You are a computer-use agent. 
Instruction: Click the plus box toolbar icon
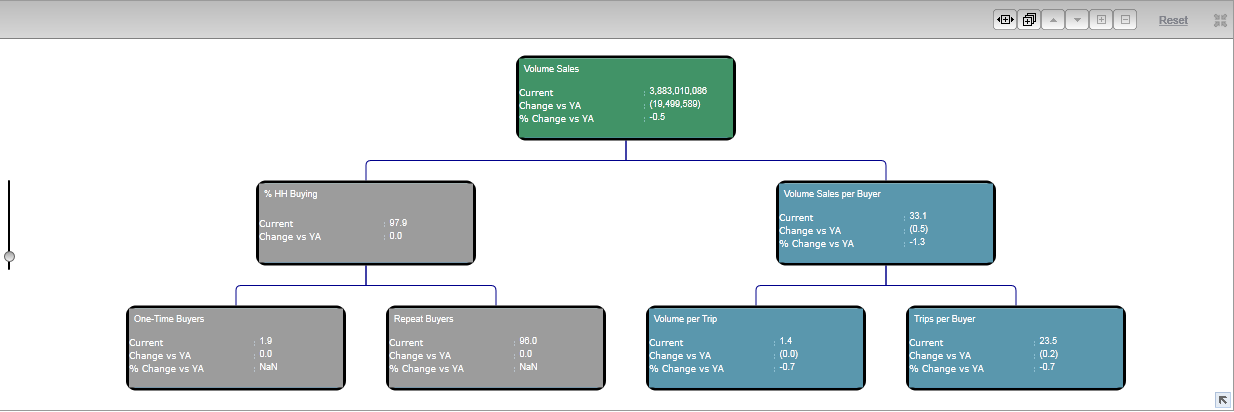[x=1100, y=20]
